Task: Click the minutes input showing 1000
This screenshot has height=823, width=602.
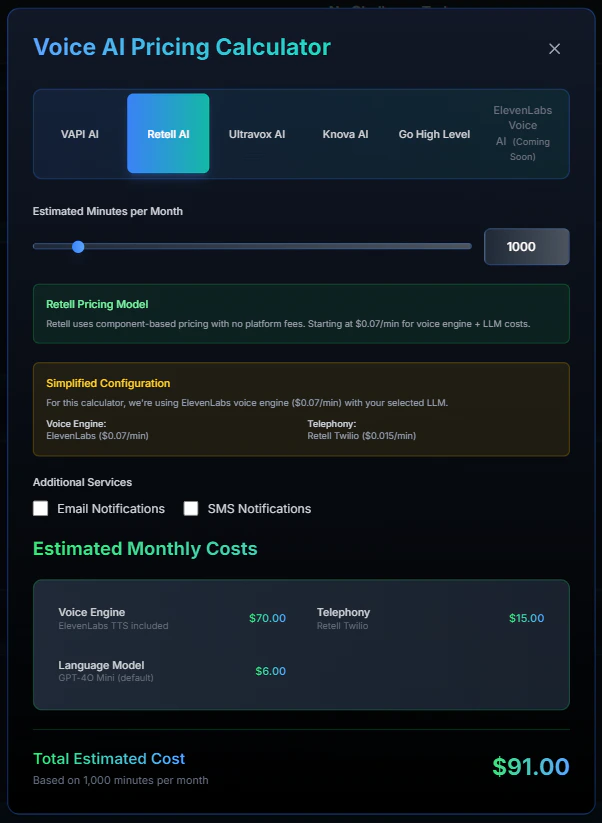Action: [x=526, y=246]
